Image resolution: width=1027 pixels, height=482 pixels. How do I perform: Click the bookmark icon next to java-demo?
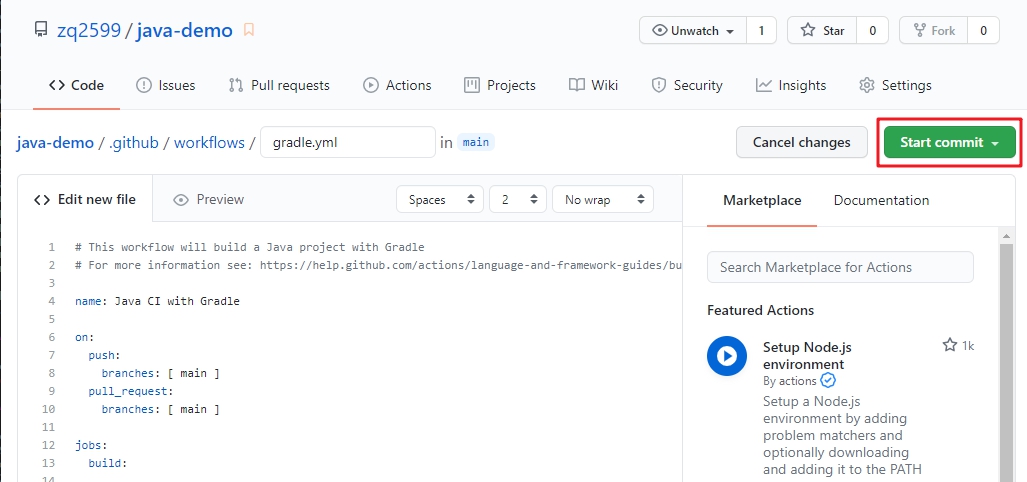(x=248, y=30)
